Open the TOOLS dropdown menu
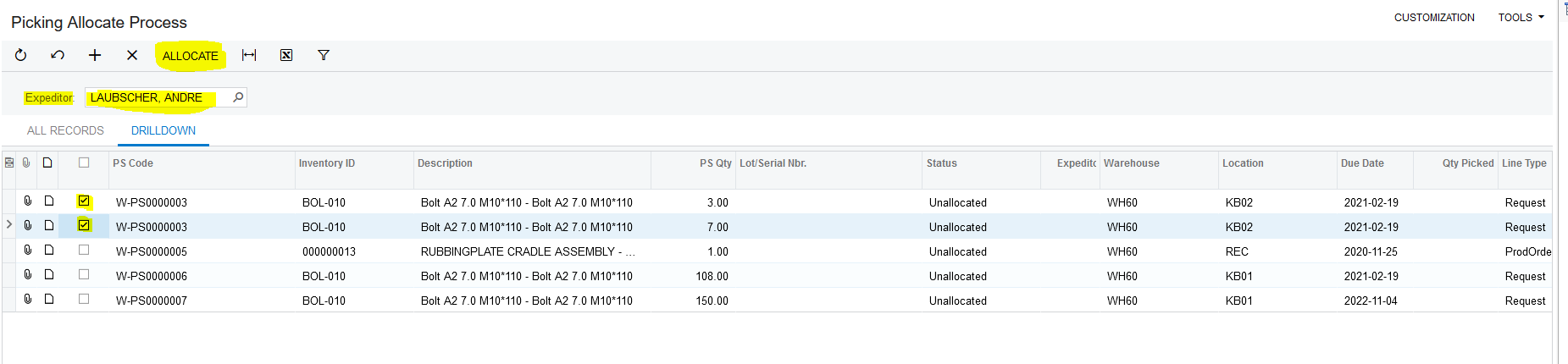This screenshot has width=1568, height=364. [1521, 17]
